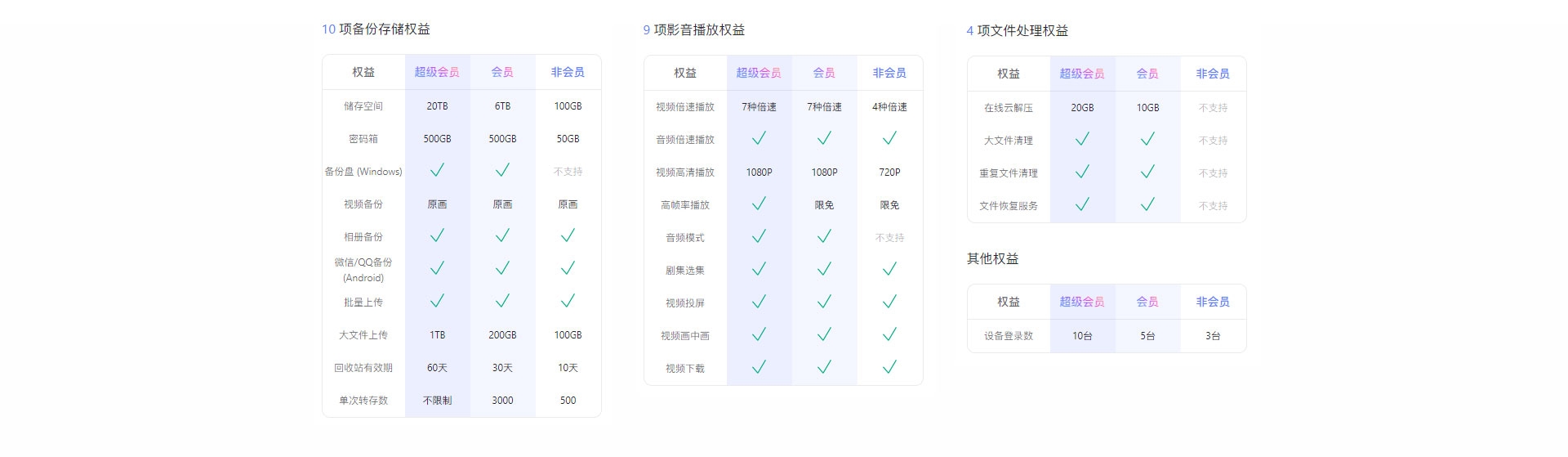This screenshot has height=457, width=1568.
Task: Click the 20TB 储存空间 cell
Action: click(x=437, y=106)
